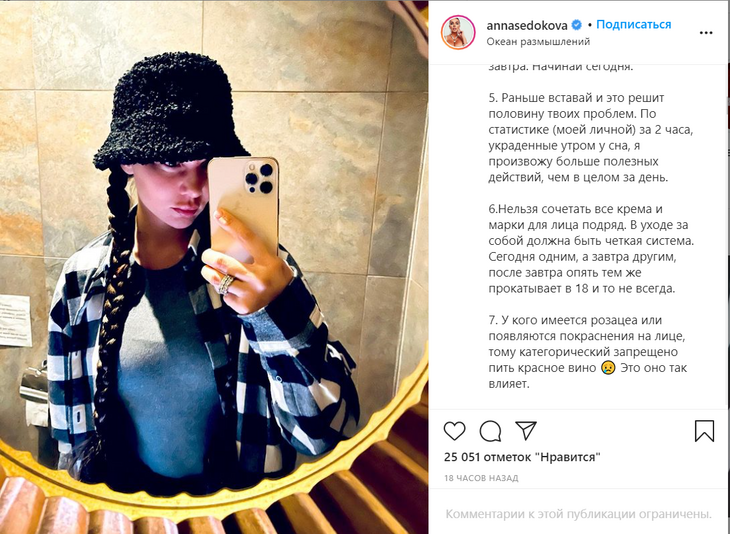Open comments via speech bubble icon

490,431
